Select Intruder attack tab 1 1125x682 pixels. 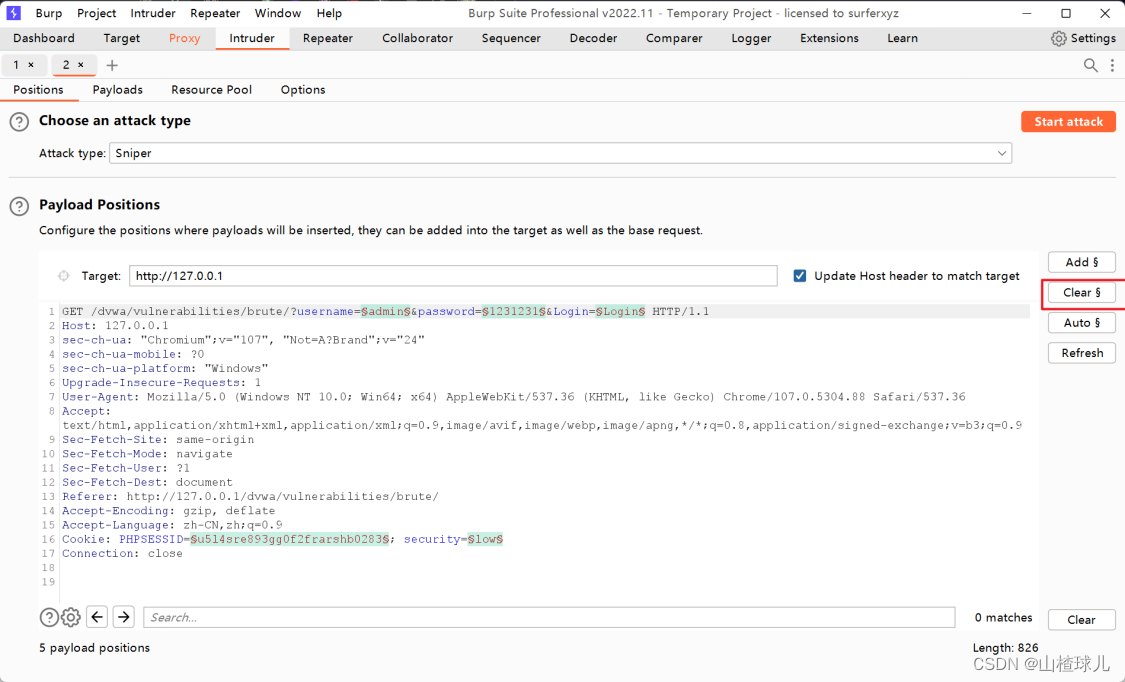tap(16, 65)
